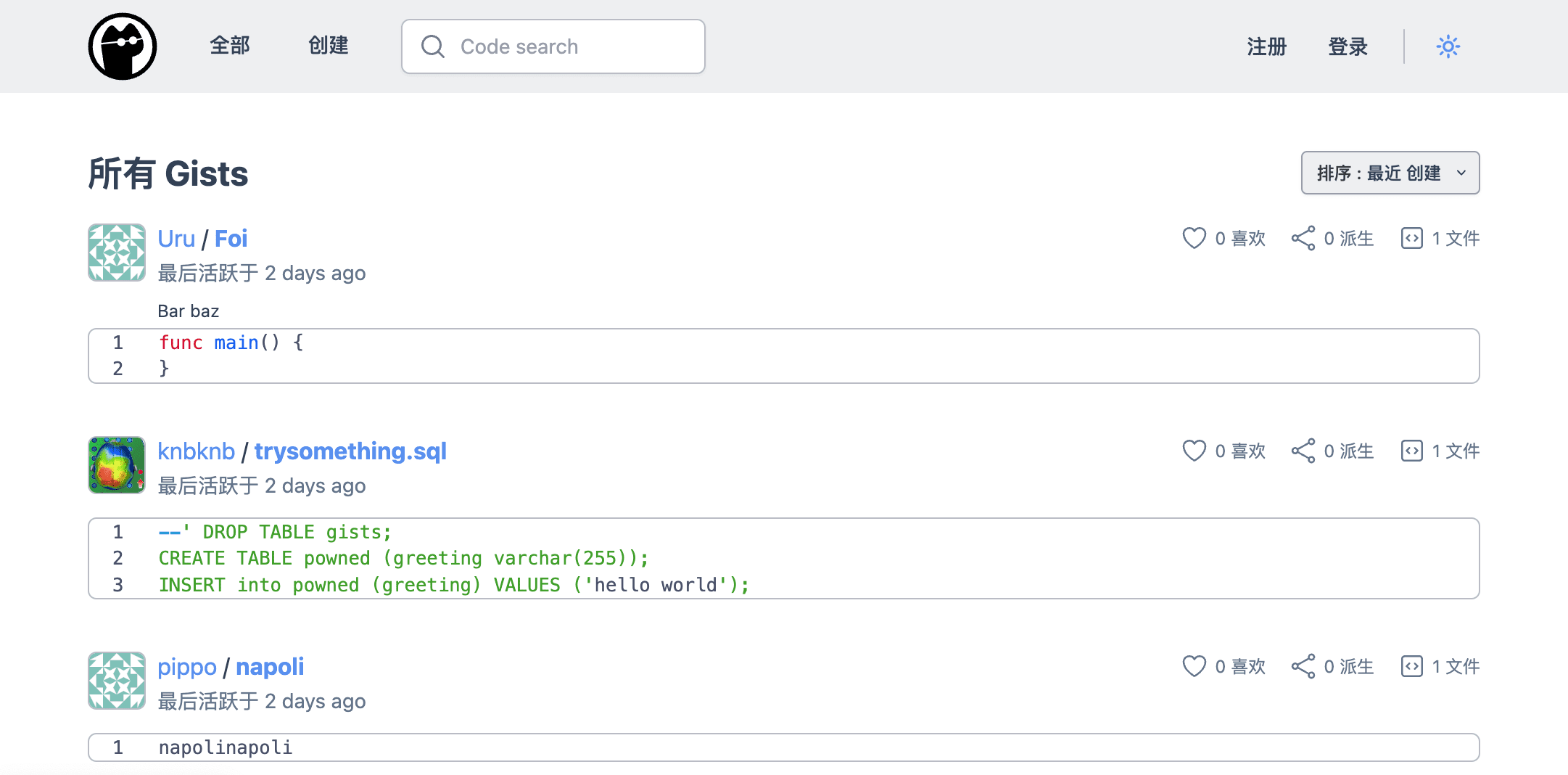Click the heart icon on Foi gist
Image resolution: width=1568 pixels, height=775 pixels.
[x=1194, y=238]
